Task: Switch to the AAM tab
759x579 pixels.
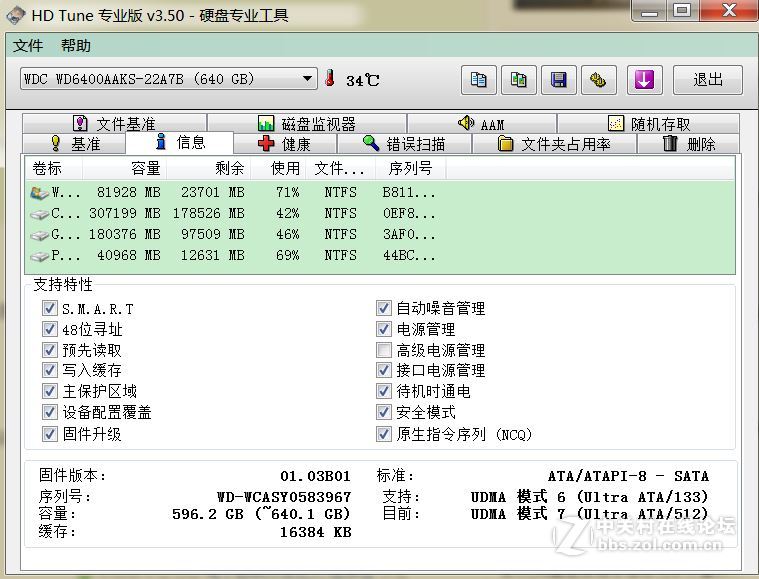Action: (x=482, y=123)
